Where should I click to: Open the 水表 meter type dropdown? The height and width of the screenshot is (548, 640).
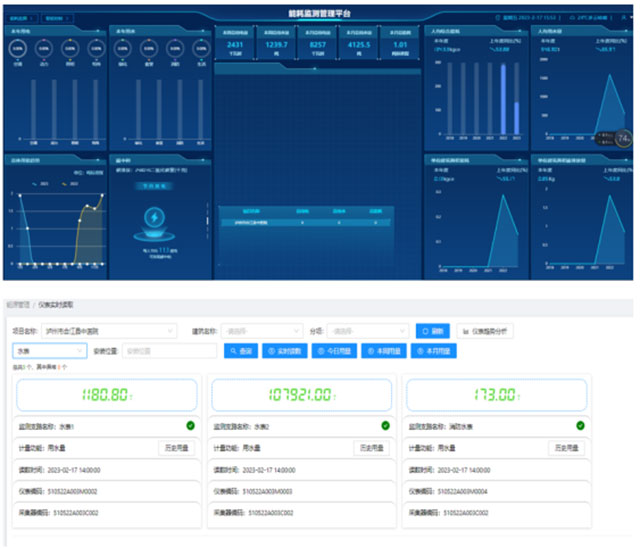click(50, 351)
